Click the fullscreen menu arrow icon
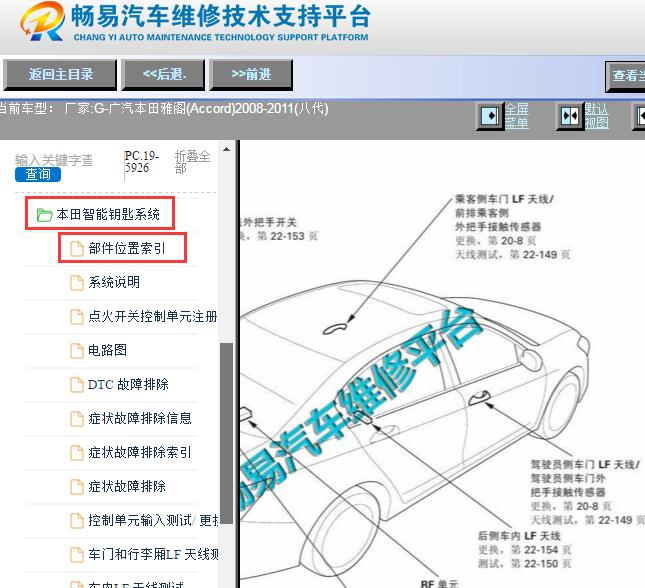 point(490,116)
